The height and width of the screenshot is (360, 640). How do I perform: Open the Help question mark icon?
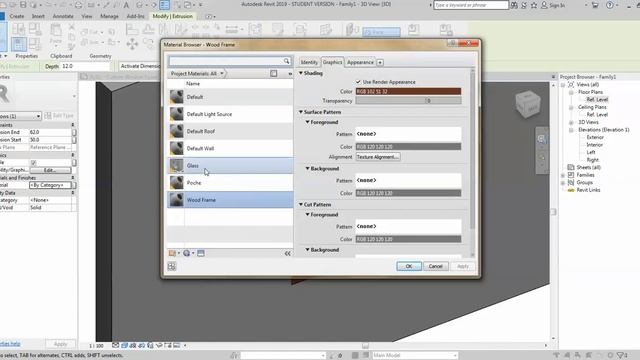pyautogui.click(x=610, y=5)
